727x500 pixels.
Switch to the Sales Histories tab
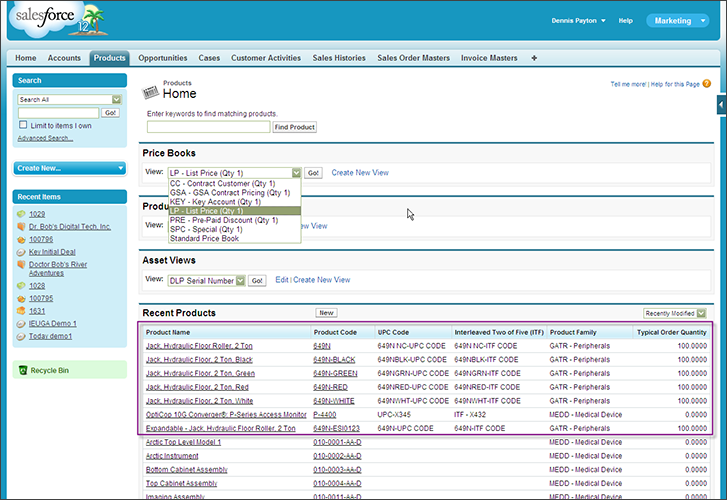(339, 58)
